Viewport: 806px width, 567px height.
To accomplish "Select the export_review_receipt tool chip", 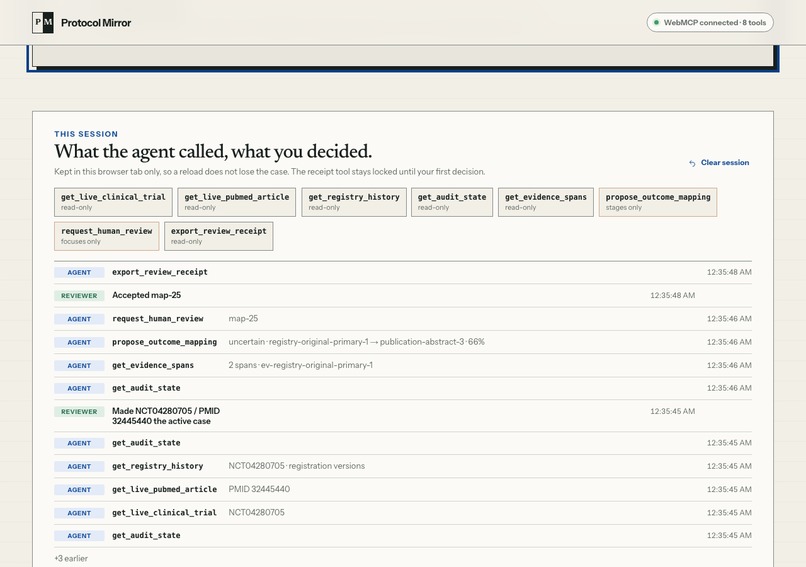I will tap(218, 236).
